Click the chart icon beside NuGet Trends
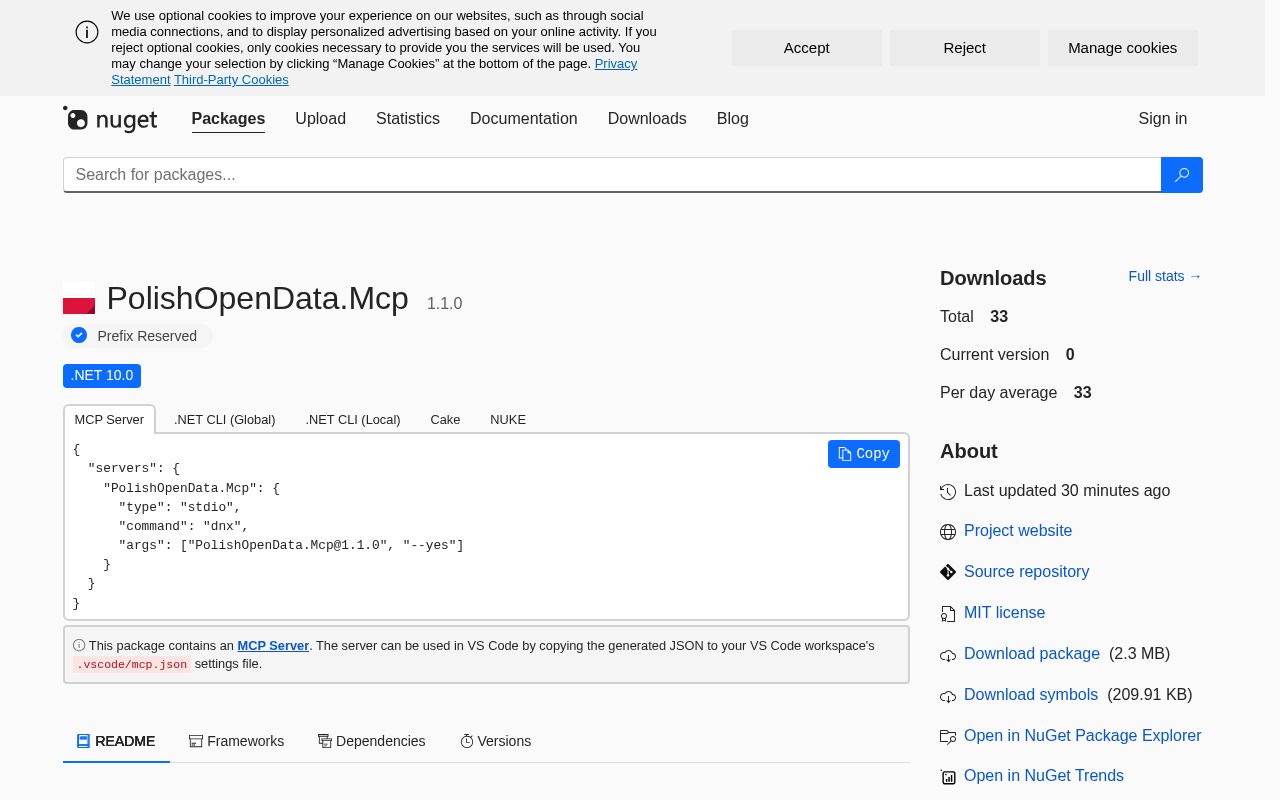Screen dimensions: 1280x800 point(948,777)
